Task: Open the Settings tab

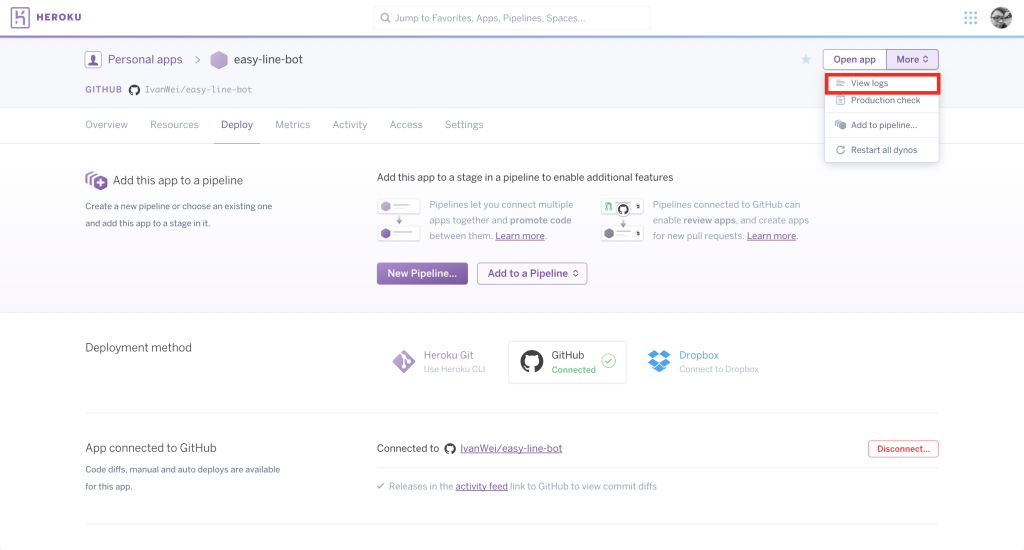Action: point(464,125)
